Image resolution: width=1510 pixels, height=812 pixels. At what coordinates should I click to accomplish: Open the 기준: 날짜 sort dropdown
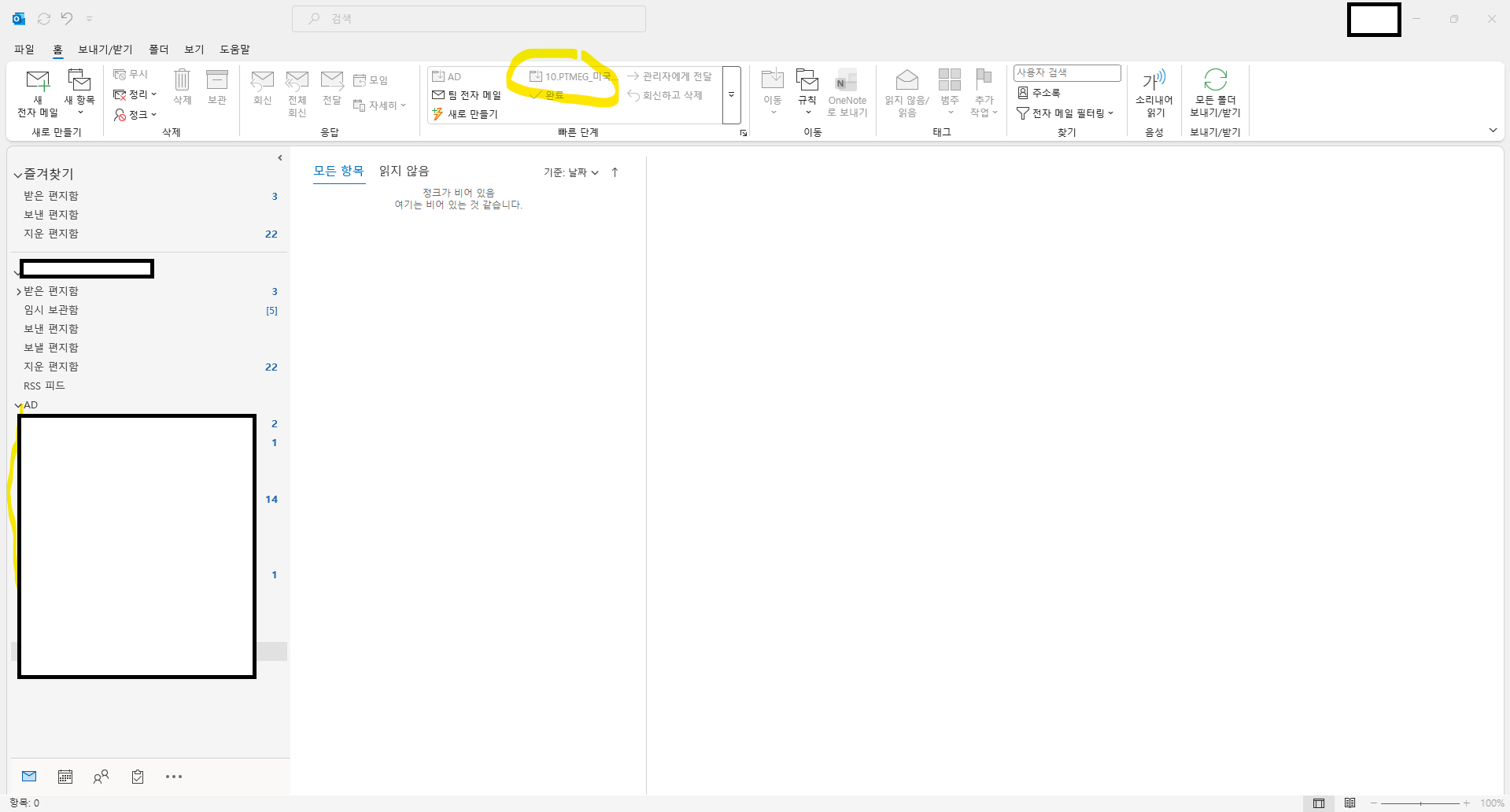[x=571, y=172]
